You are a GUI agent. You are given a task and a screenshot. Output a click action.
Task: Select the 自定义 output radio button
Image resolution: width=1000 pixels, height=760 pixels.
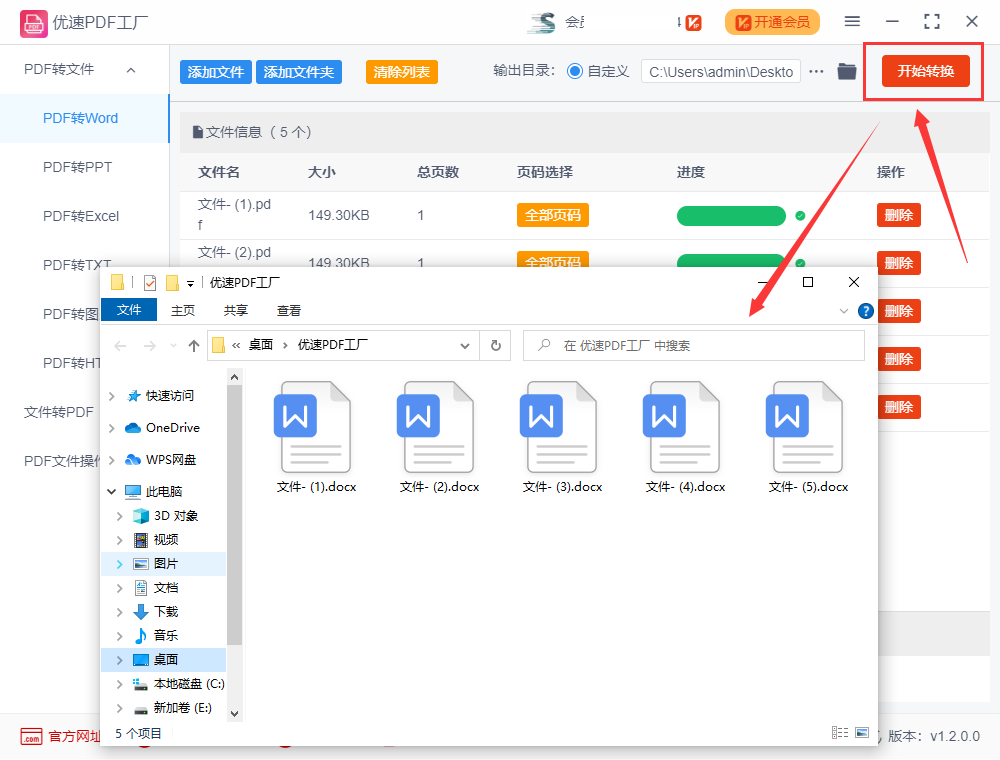[575, 71]
